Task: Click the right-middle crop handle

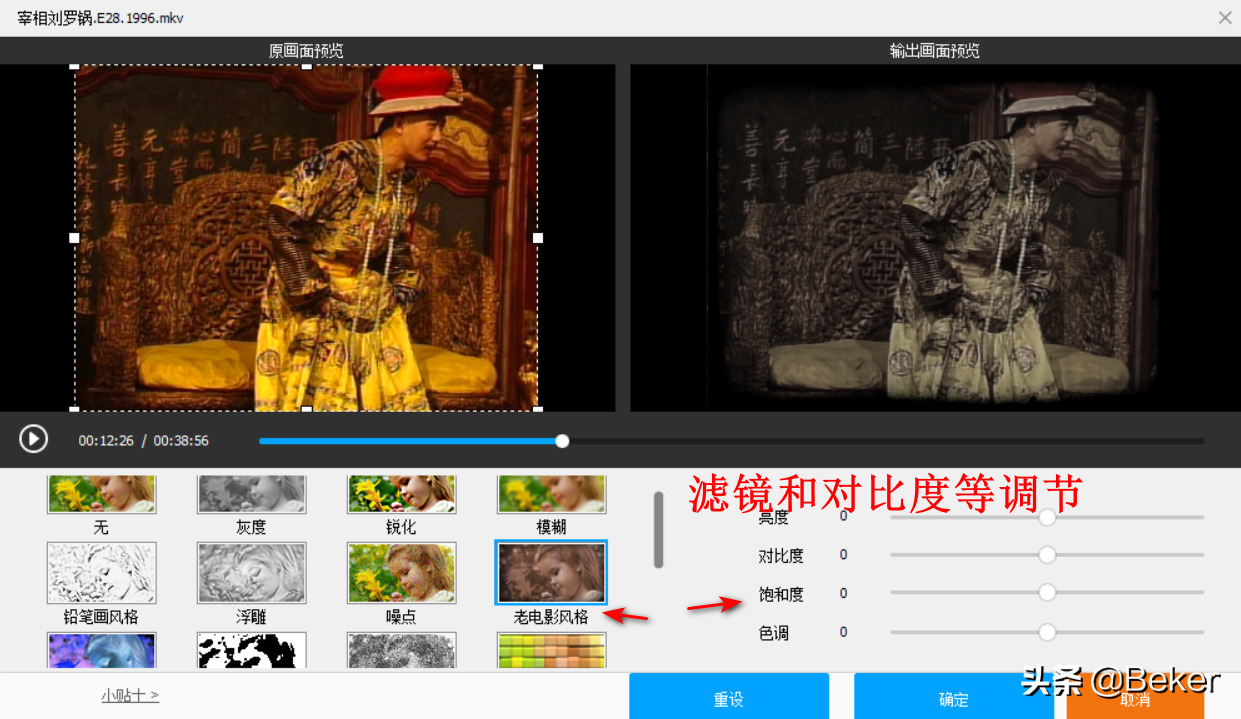Action: click(x=538, y=238)
